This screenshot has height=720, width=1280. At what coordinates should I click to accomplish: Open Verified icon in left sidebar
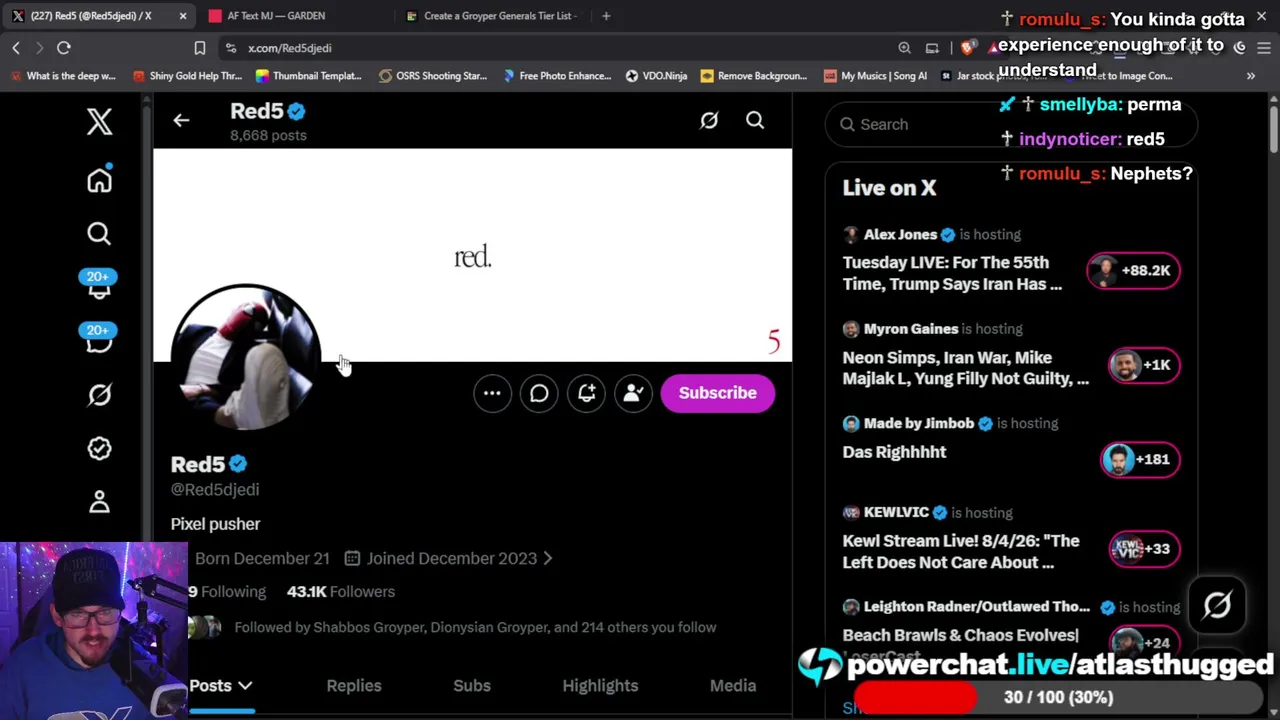pos(99,448)
